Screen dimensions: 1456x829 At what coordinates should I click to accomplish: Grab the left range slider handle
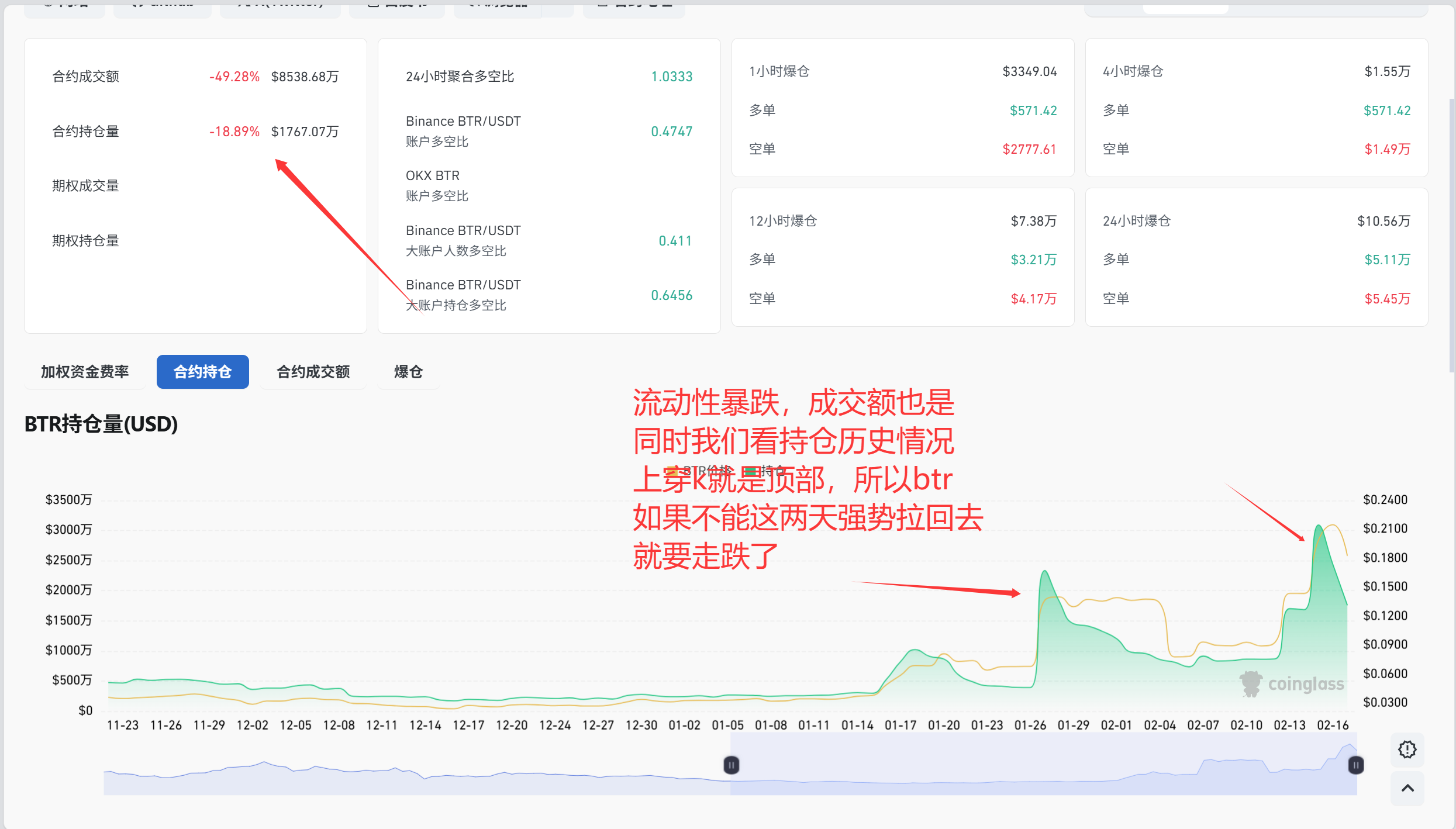tap(731, 765)
